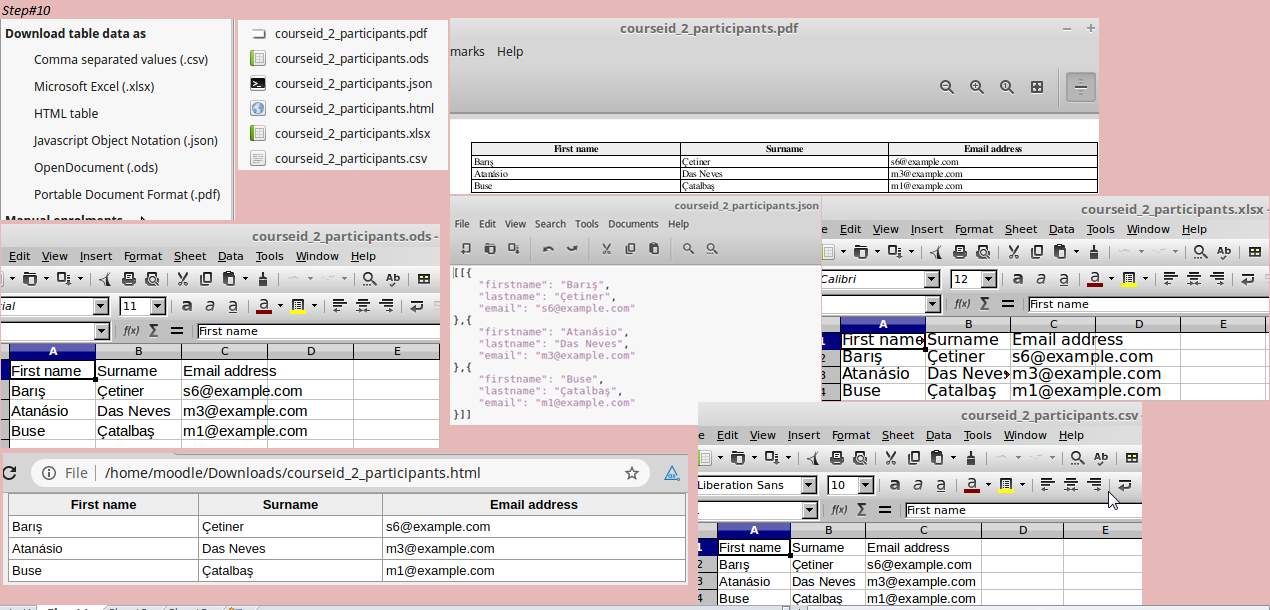The image size is (1270, 610).
Task: Zoom in on the PDF document
Action: pos(977,87)
